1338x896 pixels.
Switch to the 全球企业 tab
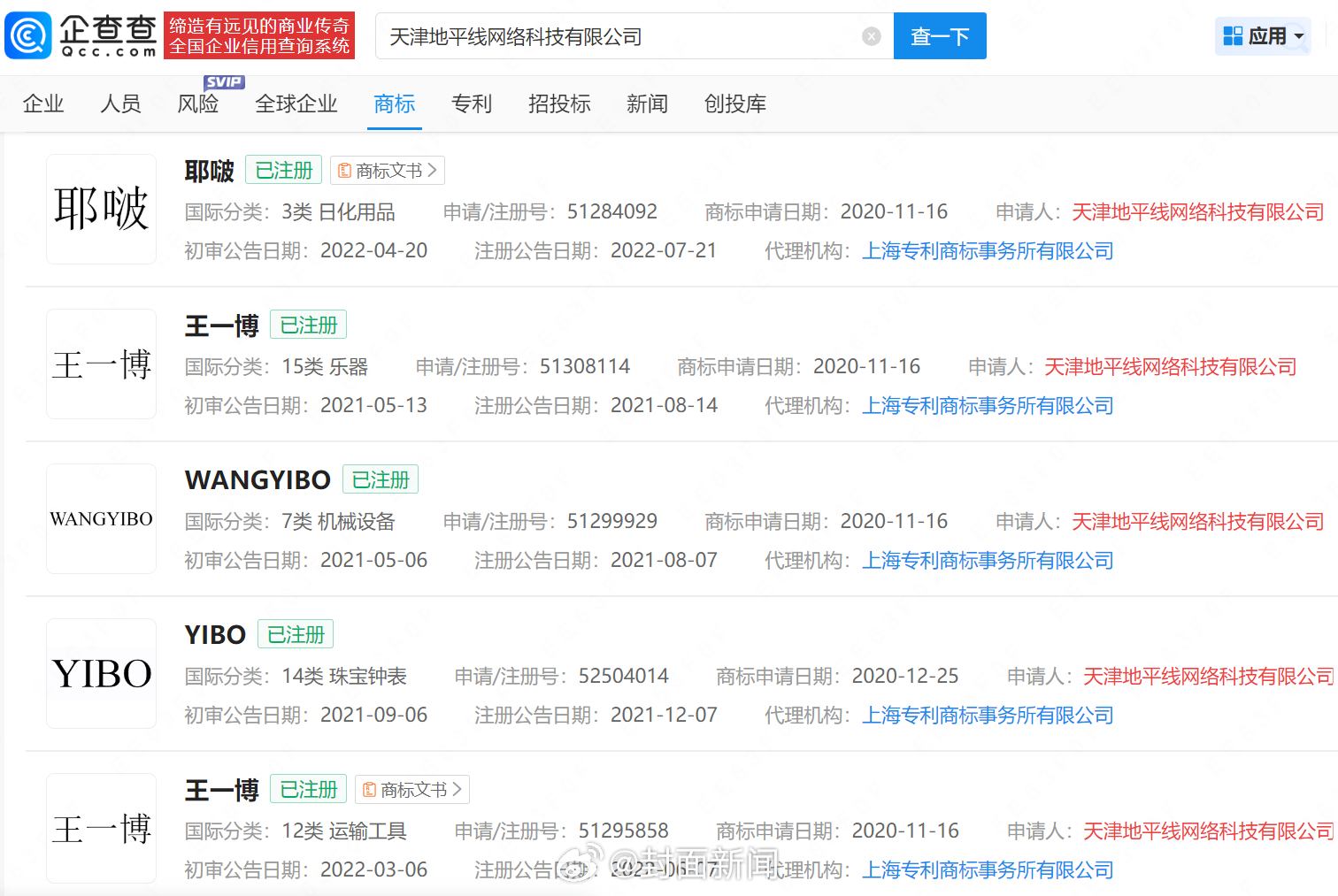coord(296,103)
